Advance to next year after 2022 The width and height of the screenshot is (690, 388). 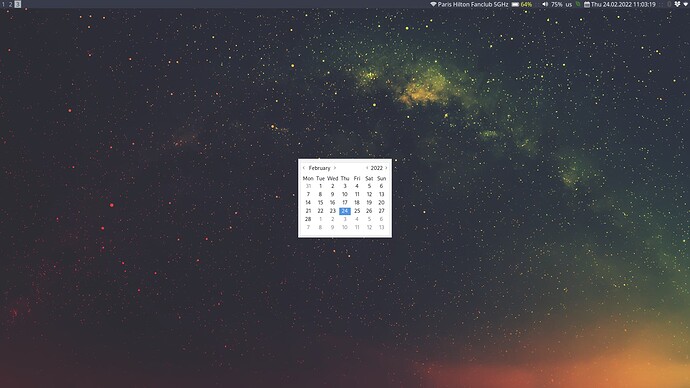[x=386, y=168]
